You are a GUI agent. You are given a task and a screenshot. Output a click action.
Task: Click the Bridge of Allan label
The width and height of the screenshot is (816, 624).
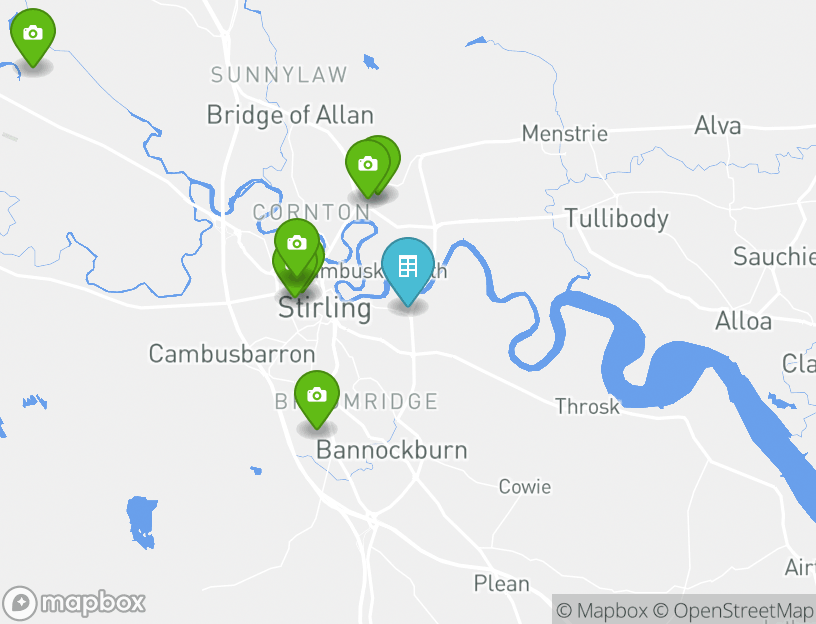[290, 115]
